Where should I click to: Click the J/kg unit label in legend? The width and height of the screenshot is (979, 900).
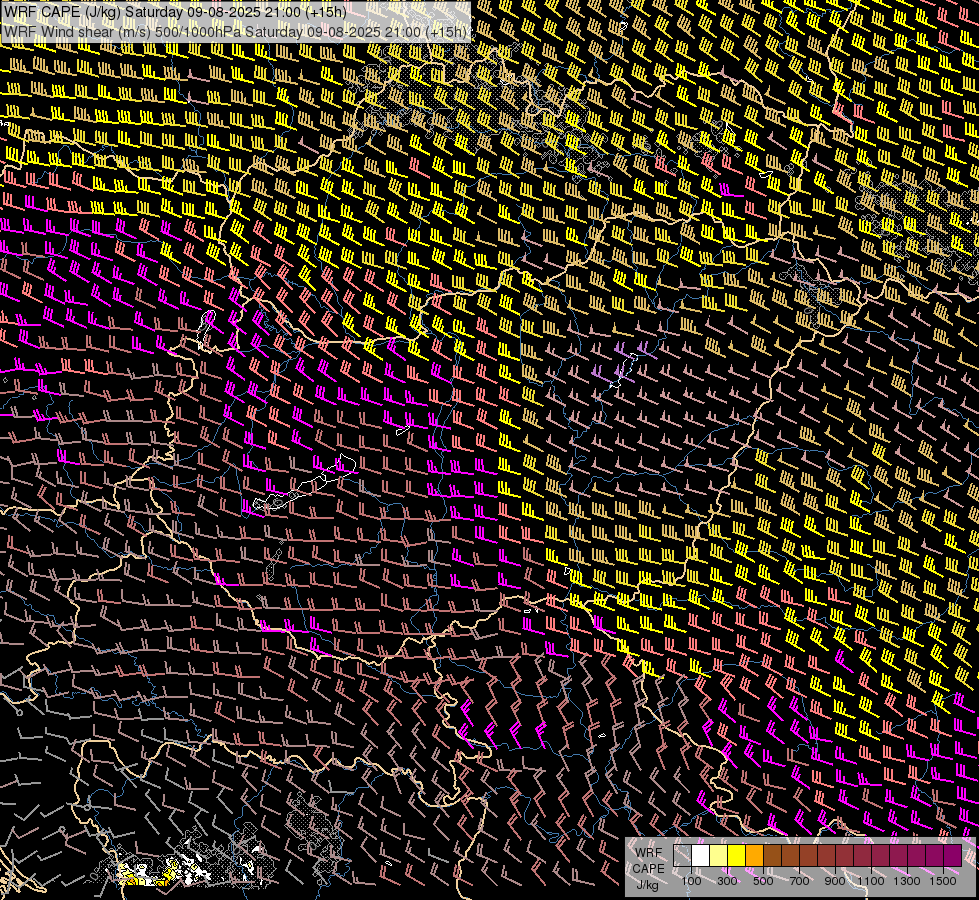647,884
